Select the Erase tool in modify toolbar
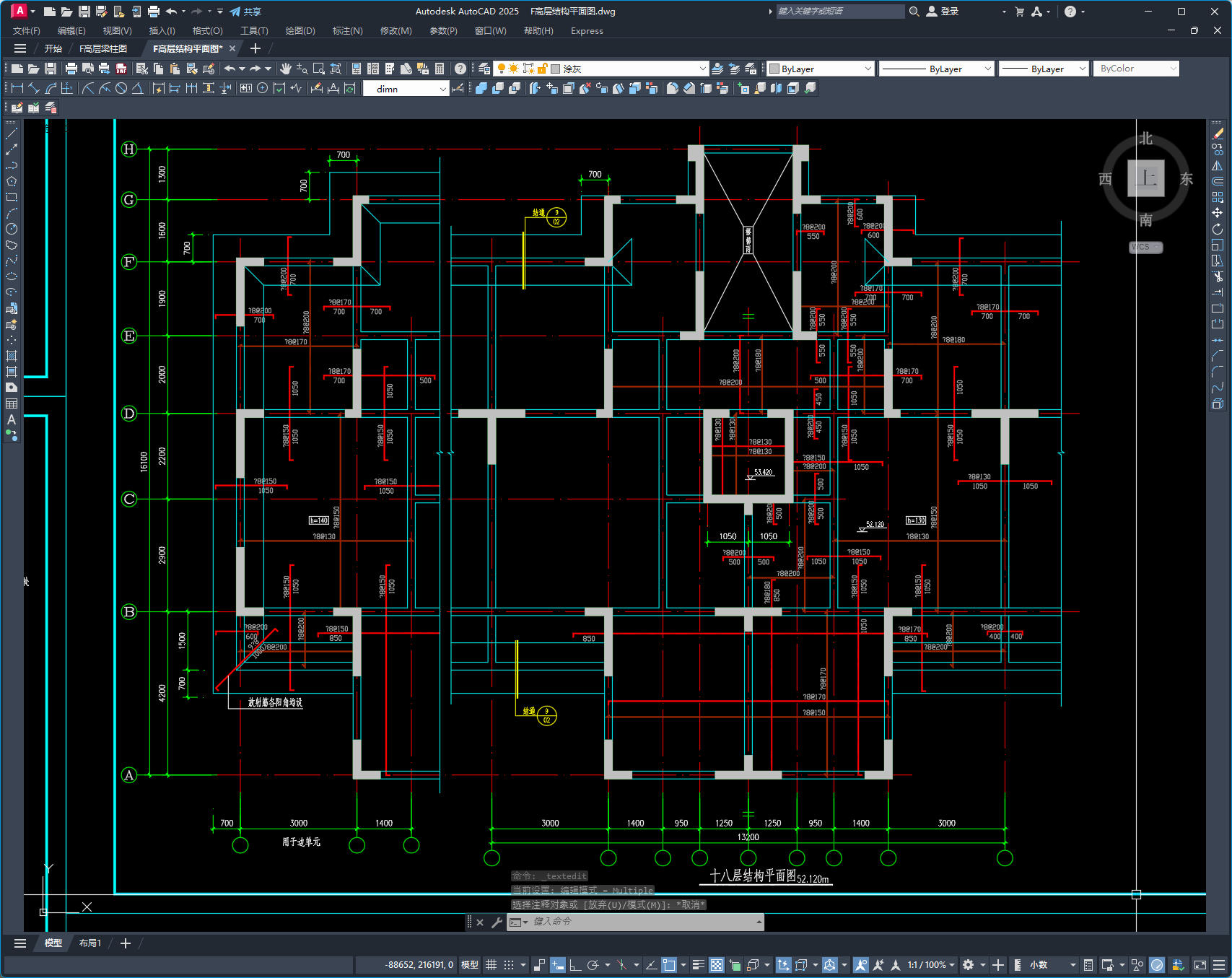The height and width of the screenshot is (978, 1232). pos(1218,134)
